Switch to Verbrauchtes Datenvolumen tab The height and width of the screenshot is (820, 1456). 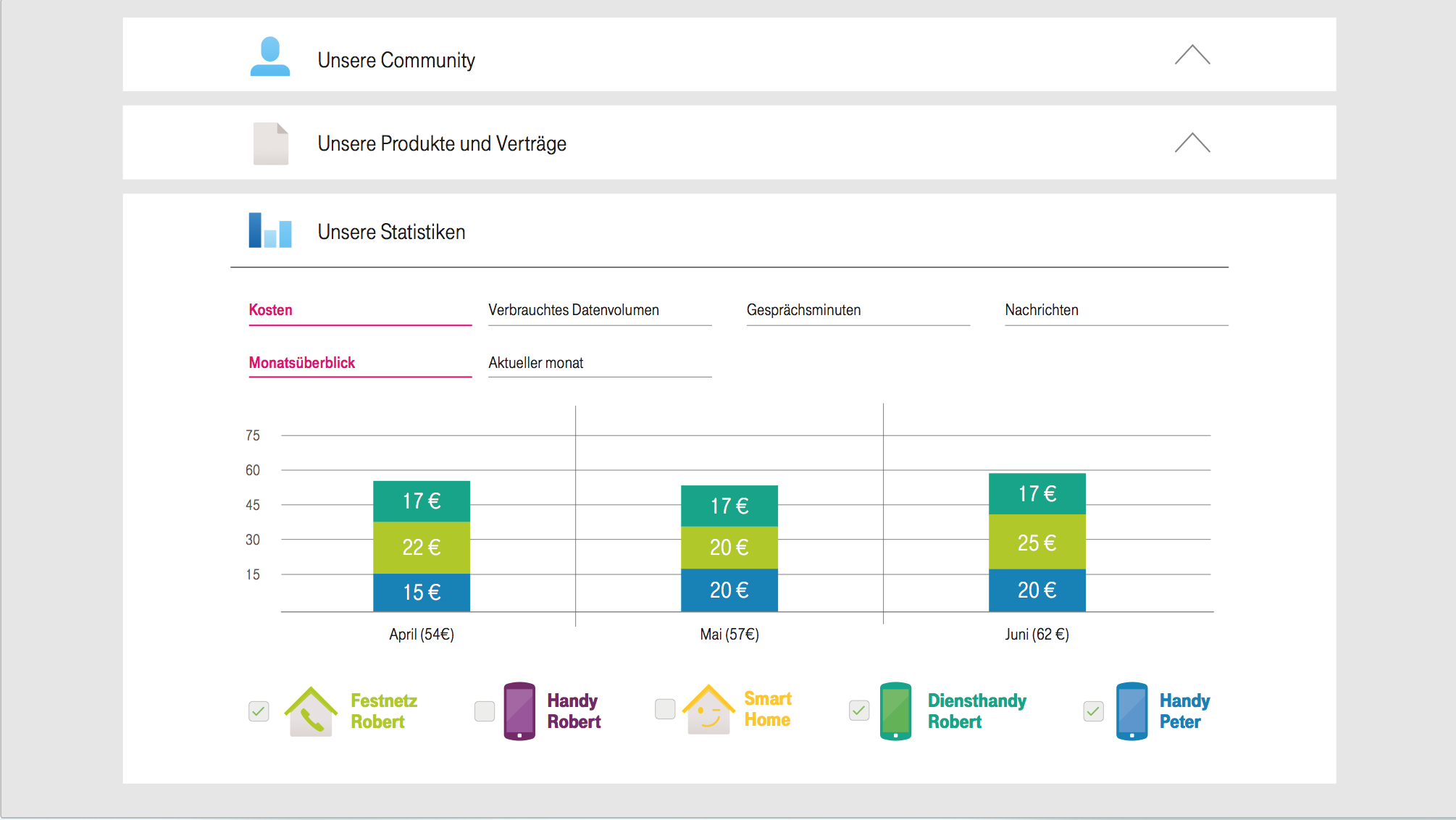574,310
